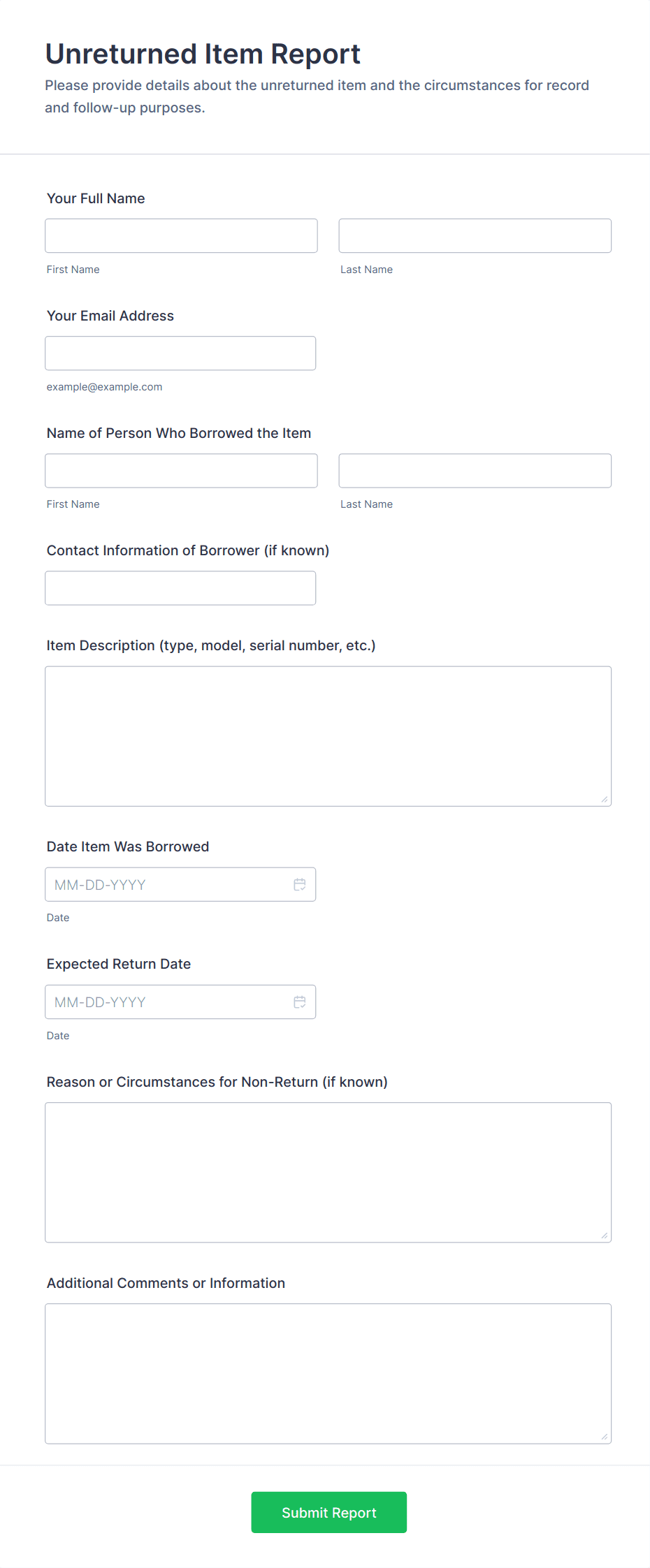Click the Unreturned Item Report heading
Viewport: 650px width, 1568px height.
(203, 54)
